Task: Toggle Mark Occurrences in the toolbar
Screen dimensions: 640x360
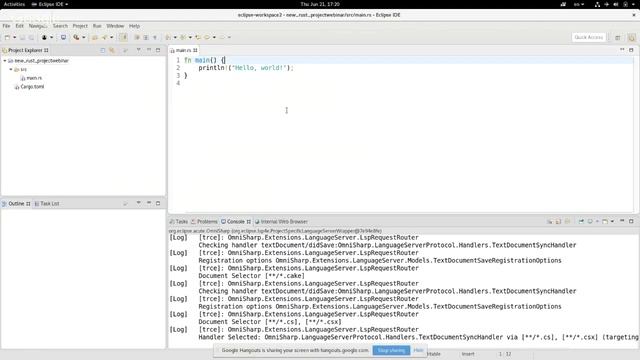Action: pos(124,37)
